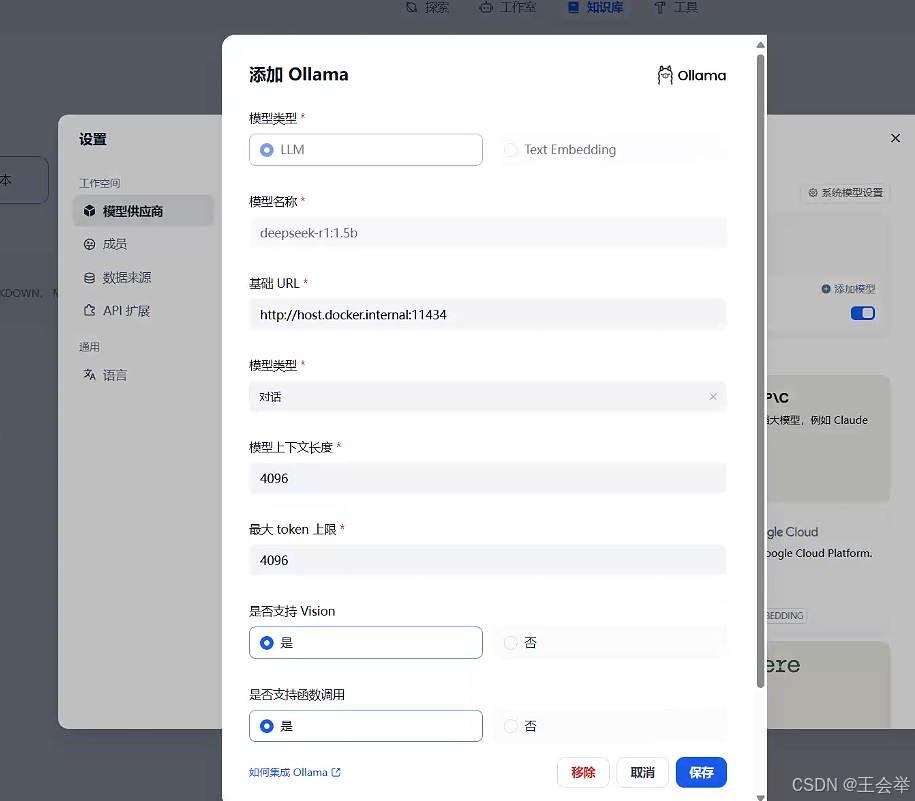915x801 pixels.
Task: Select 是 for Vision support
Action: point(365,643)
